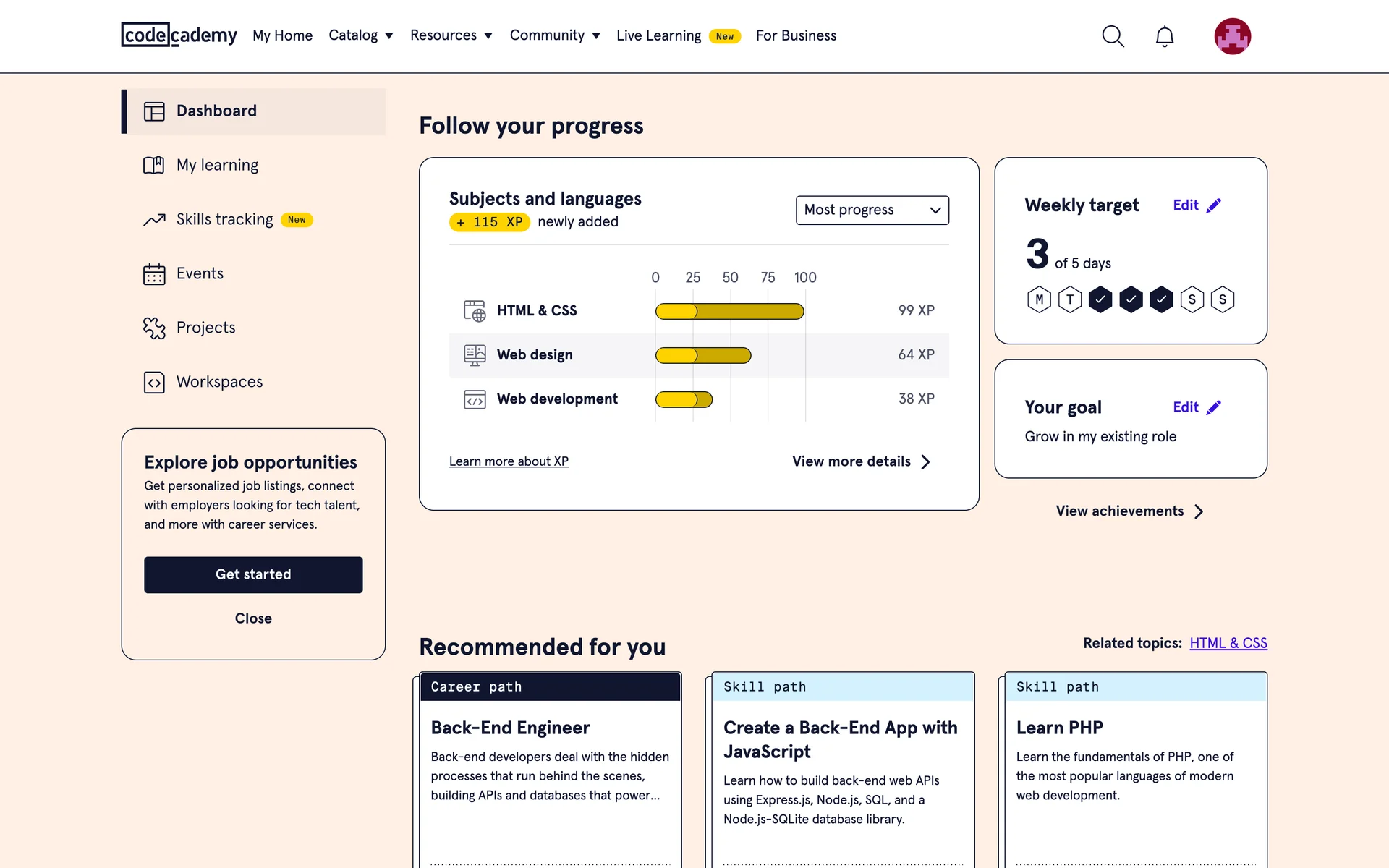1389x868 pixels.
Task: Click the Codecademy logo
Action: coord(179,35)
